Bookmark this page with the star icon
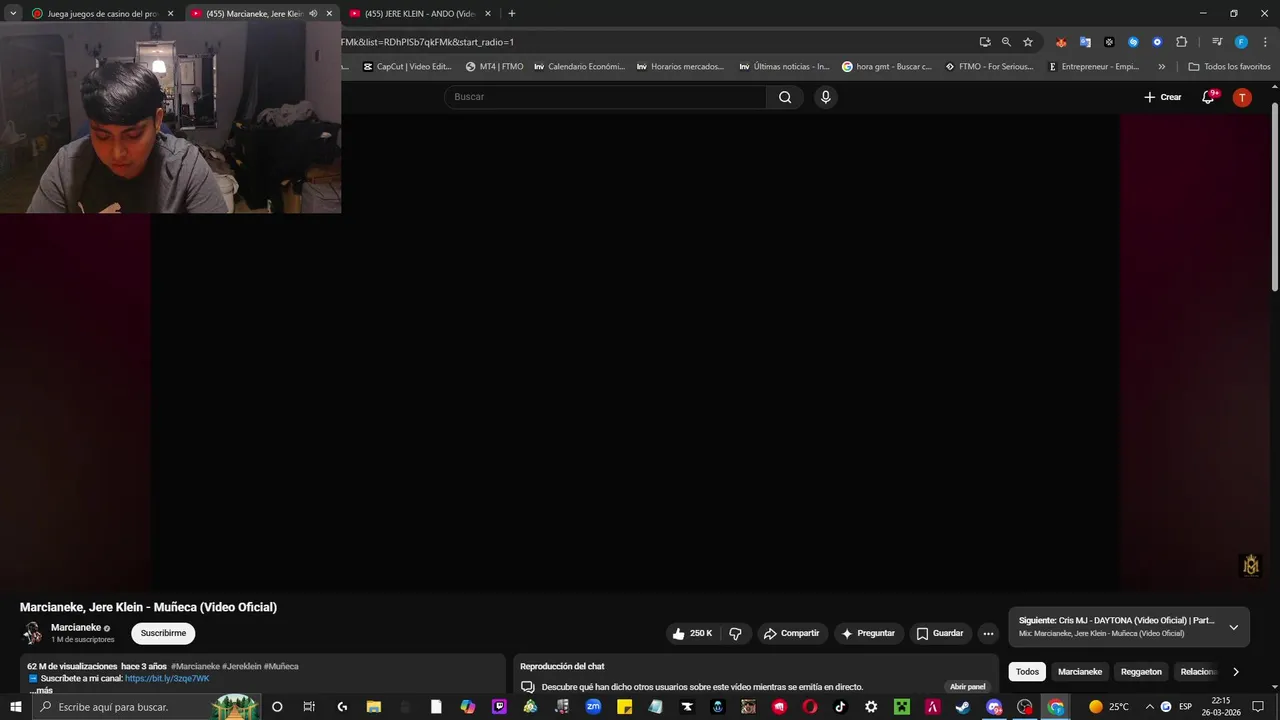The image size is (1280, 720). click(1028, 42)
